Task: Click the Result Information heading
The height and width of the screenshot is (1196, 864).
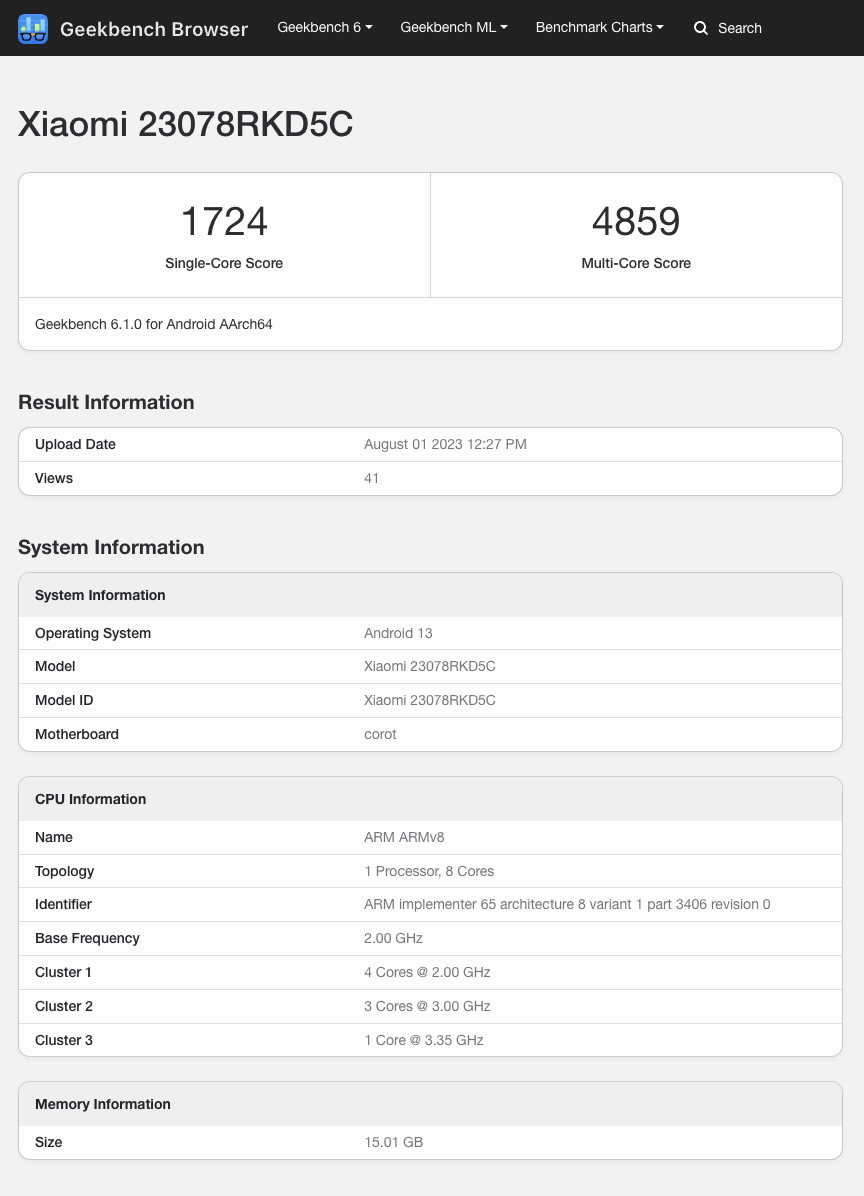Action: pyautogui.click(x=106, y=402)
